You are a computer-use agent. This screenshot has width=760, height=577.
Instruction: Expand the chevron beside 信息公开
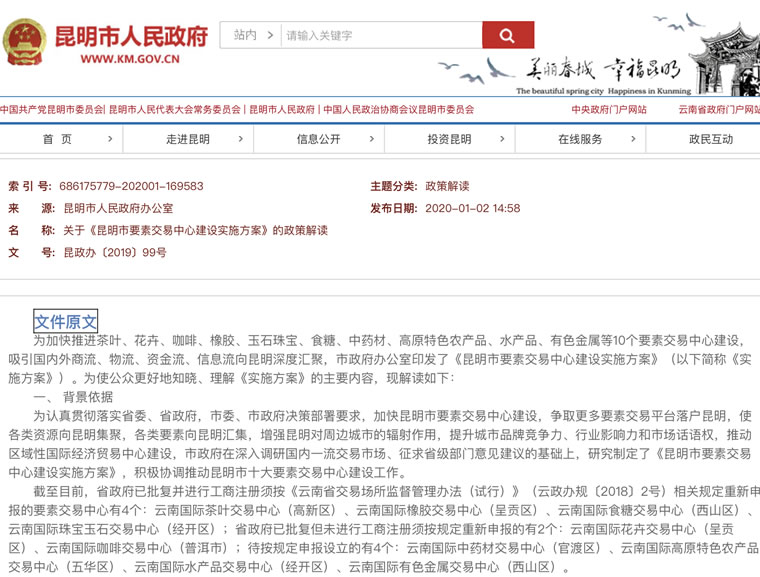tap(372, 139)
